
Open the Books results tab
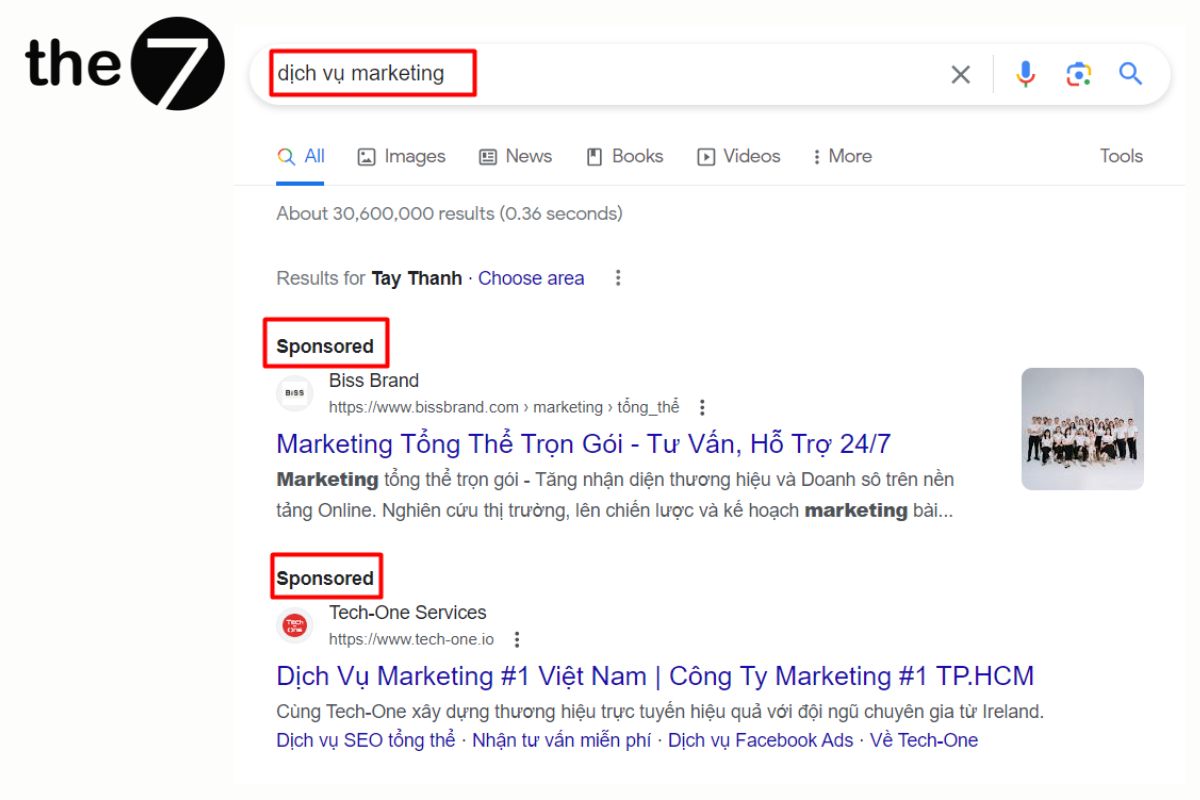pyautogui.click(x=624, y=156)
